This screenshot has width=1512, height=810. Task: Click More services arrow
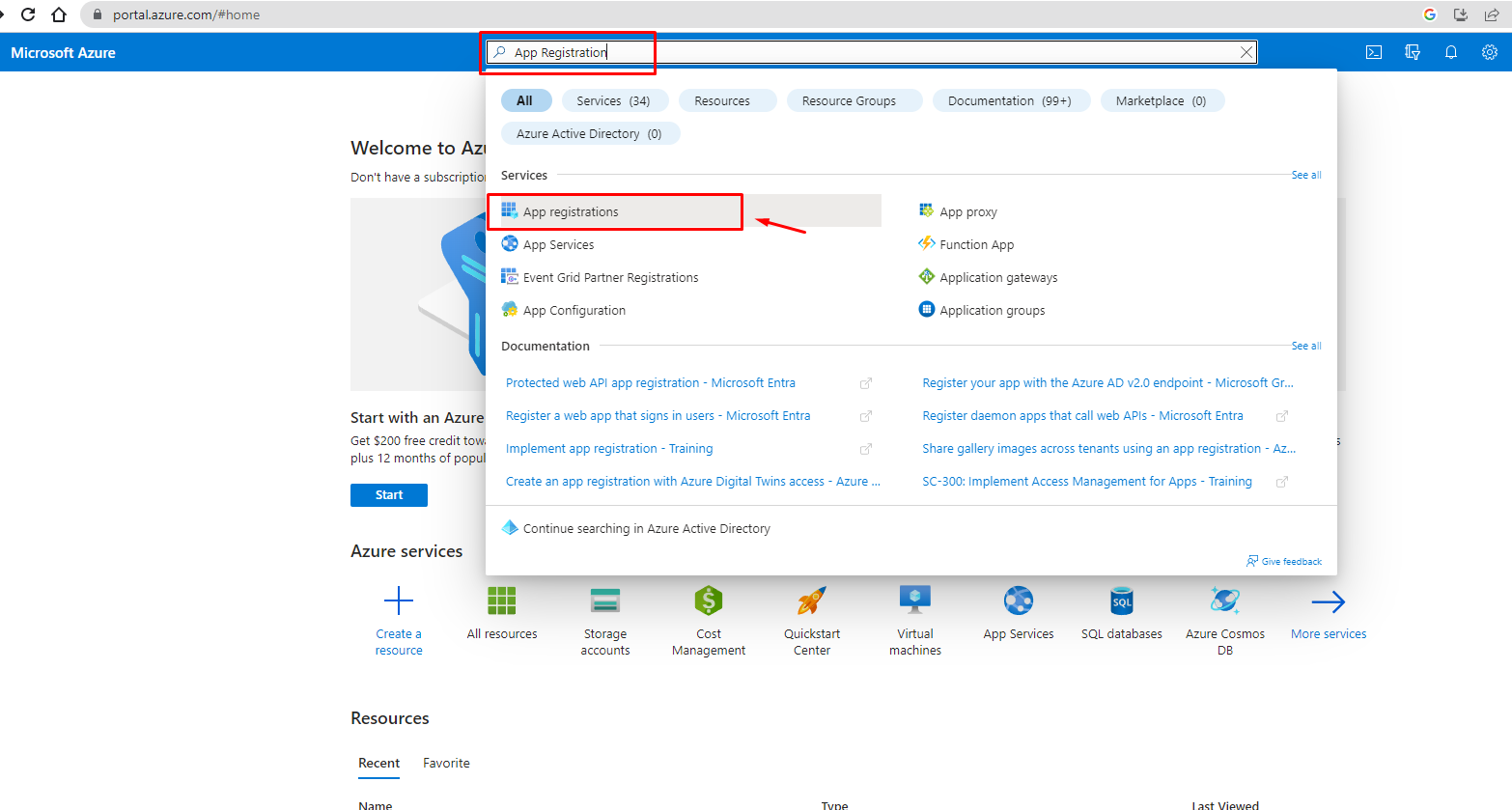[x=1329, y=602]
